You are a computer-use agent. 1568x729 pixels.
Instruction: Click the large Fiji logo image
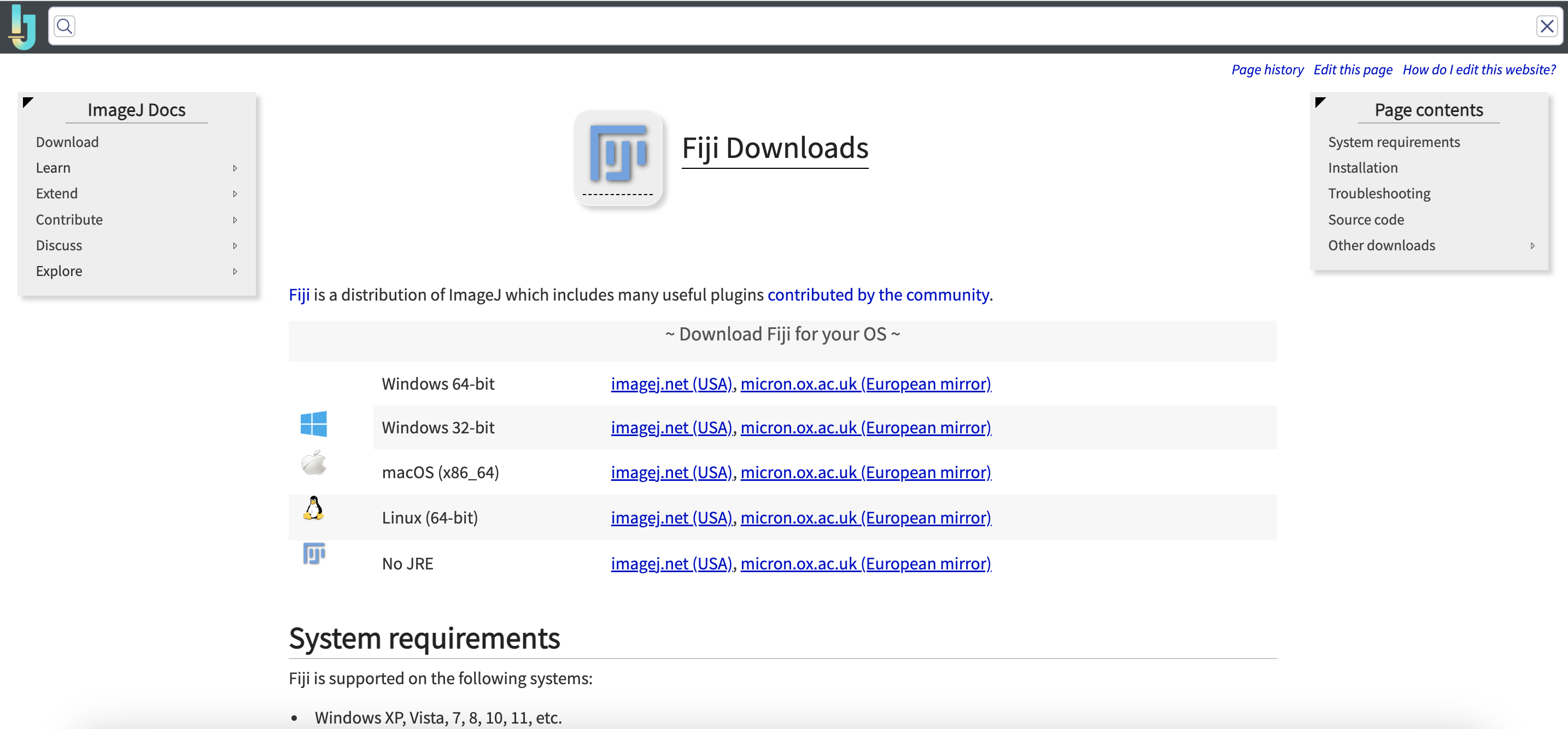pyautogui.click(x=618, y=157)
